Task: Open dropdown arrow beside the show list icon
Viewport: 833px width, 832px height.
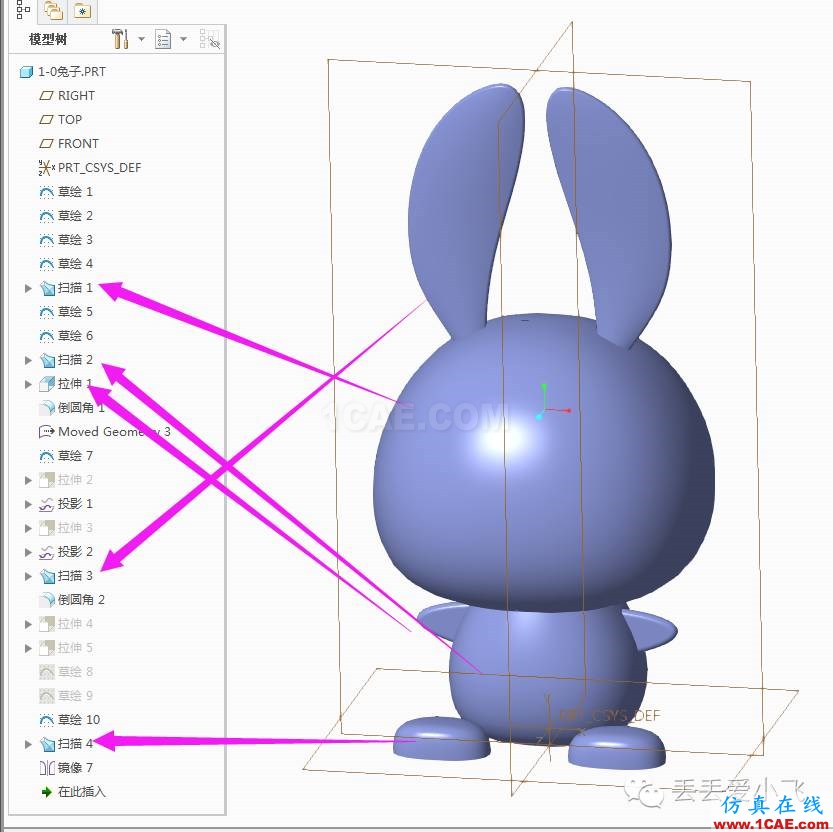Action: (x=183, y=39)
